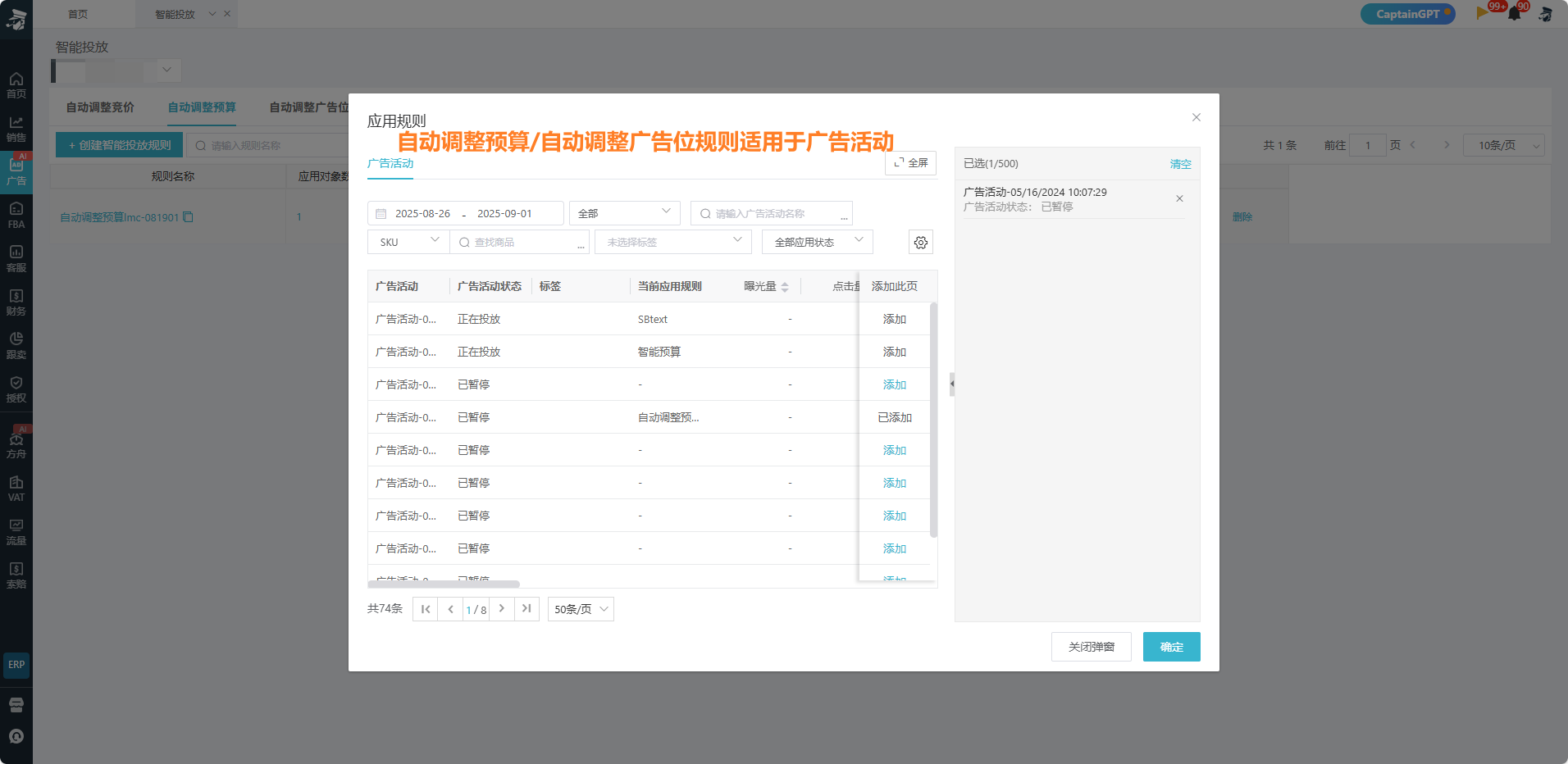Screen dimensions: 1568x764
Task: Click 添加 in the 智能预算 row
Action: (895, 352)
